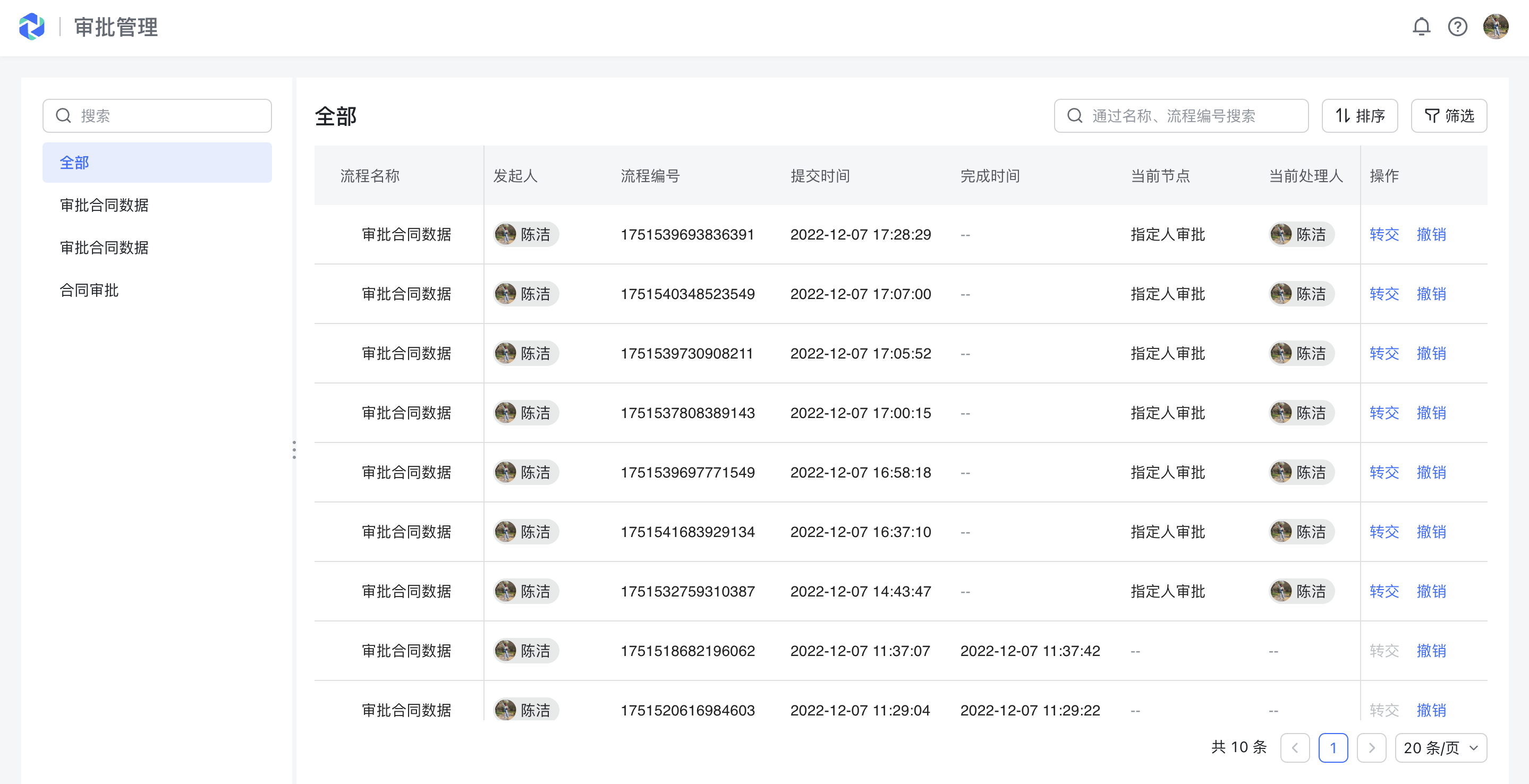The height and width of the screenshot is (784, 1529).
Task: Click 转交 for process 1751532759310387
Action: click(1384, 591)
